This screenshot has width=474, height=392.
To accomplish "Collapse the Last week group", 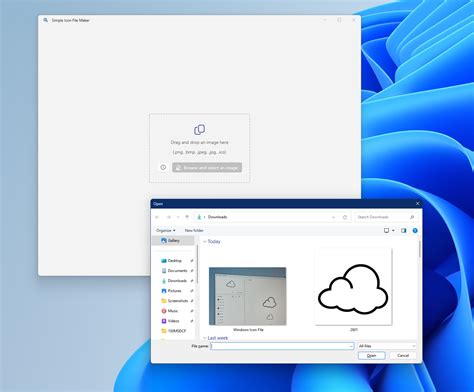I will [x=205, y=338].
